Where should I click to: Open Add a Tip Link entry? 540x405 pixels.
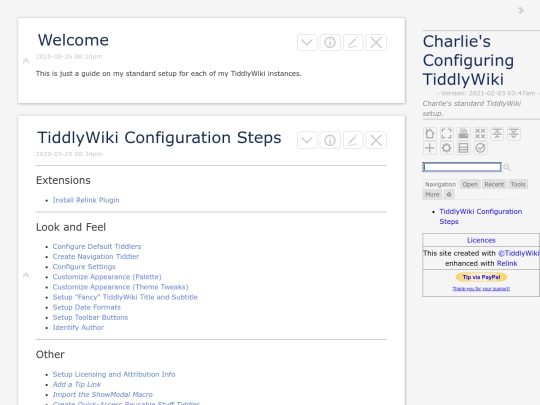[77, 384]
